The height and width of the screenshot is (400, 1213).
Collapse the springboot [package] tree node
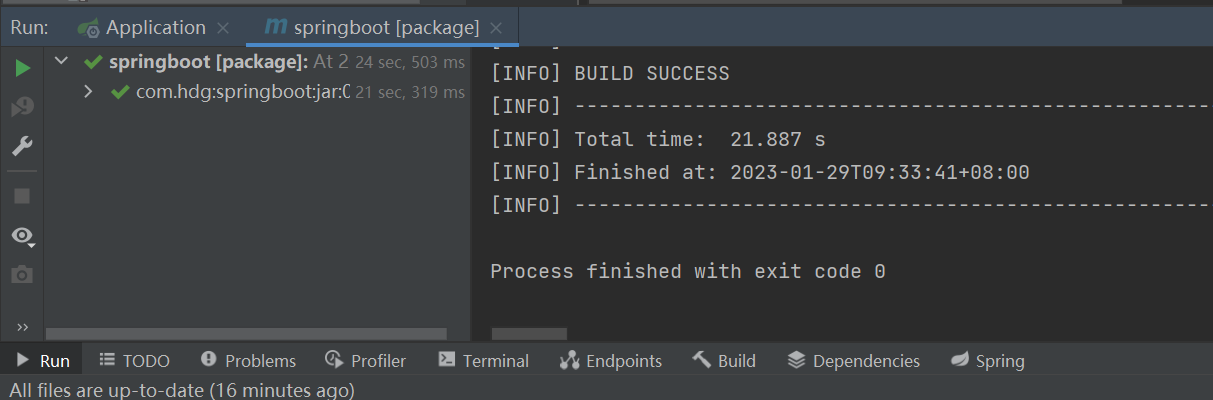pyautogui.click(x=62, y=62)
